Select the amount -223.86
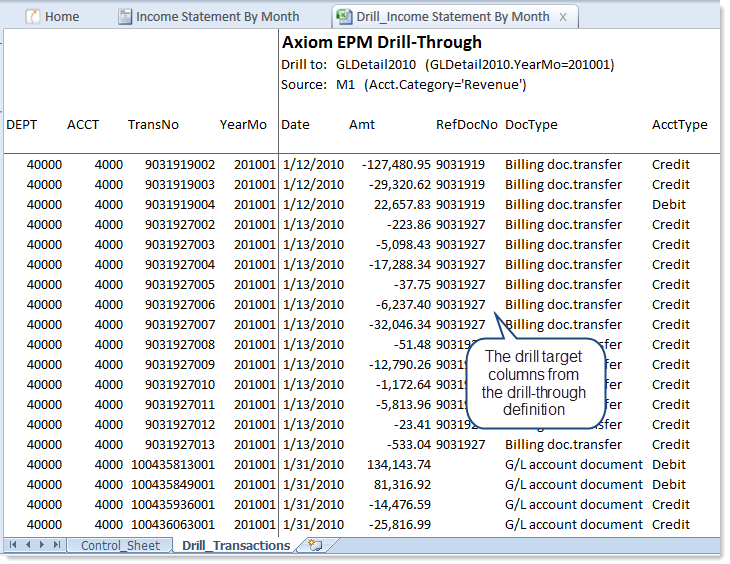 tap(408, 225)
